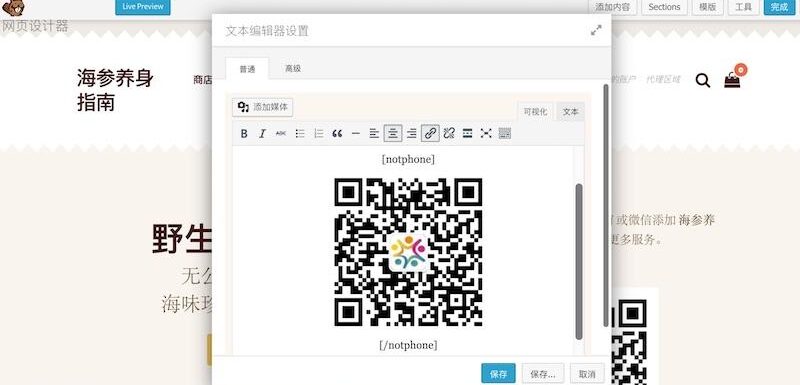Open the 高级 advanced settings tab

click(293, 69)
